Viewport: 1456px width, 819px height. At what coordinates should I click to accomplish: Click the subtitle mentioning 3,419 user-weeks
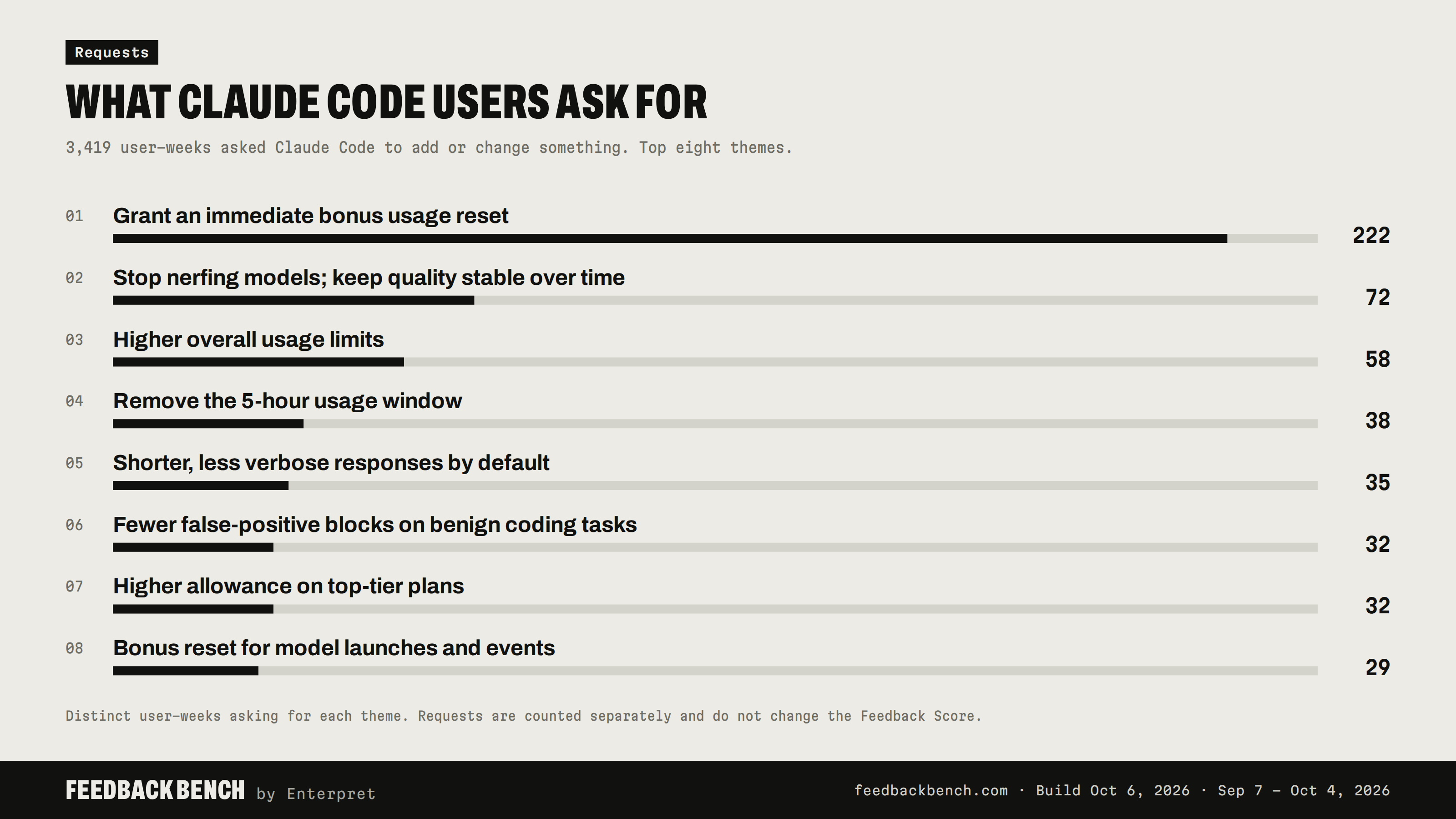[429, 147]
